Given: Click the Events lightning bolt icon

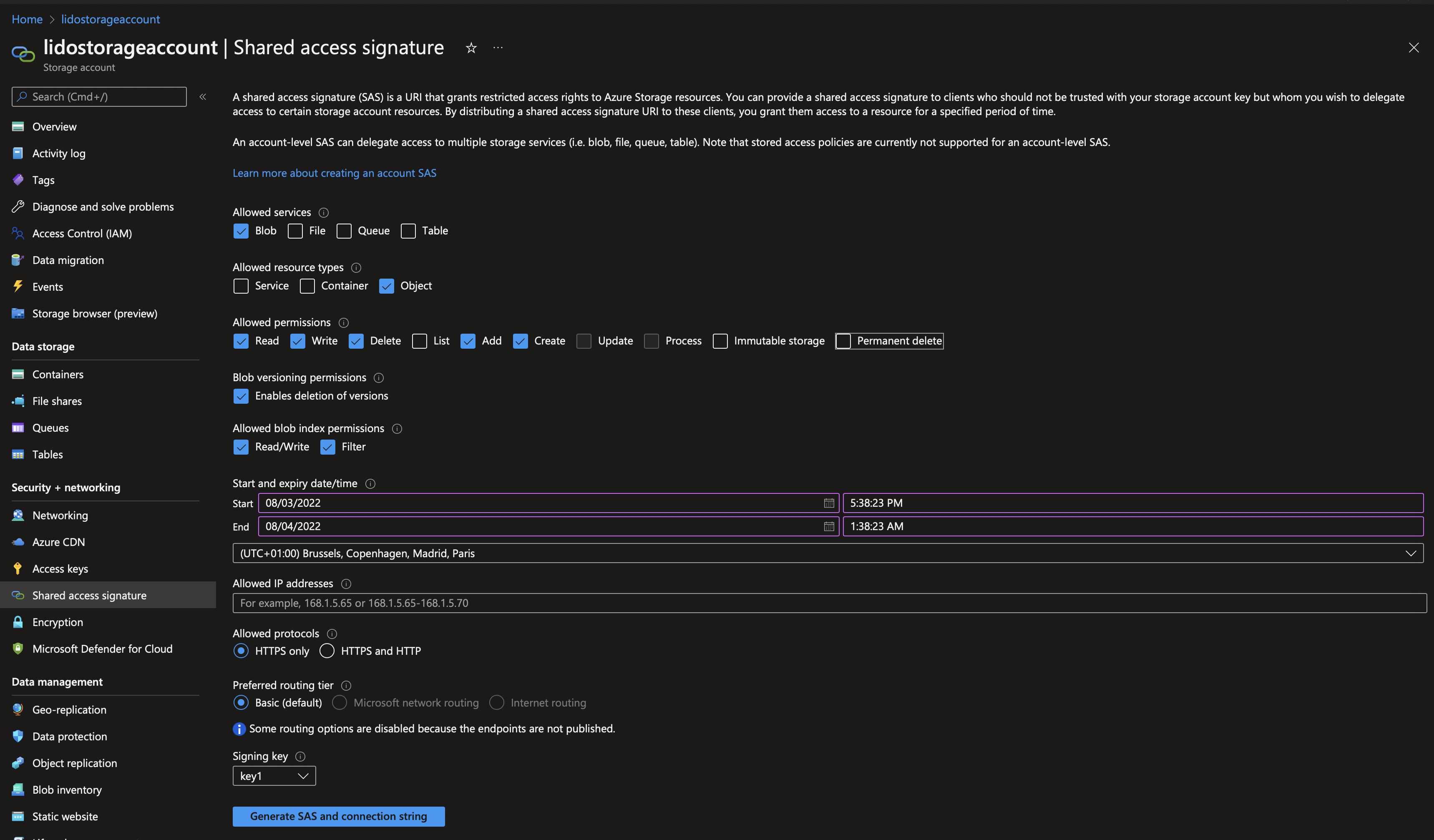Looking at the screenshot, I should (18, 287).
